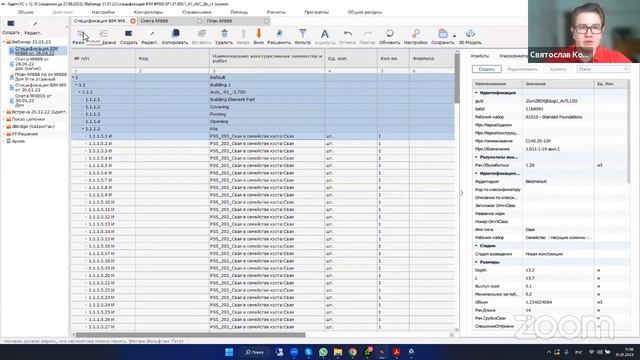
Task: Click the Редакт. pencil icon in main toolbar
Action: coord(151,33)
